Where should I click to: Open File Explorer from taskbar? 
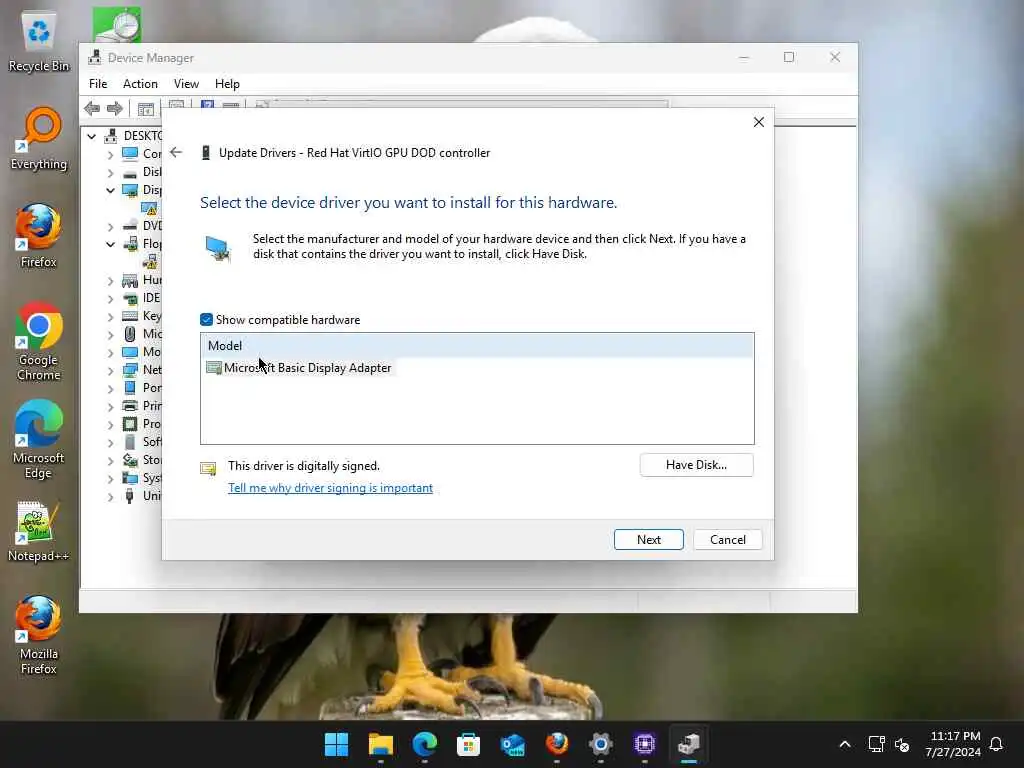381,744
